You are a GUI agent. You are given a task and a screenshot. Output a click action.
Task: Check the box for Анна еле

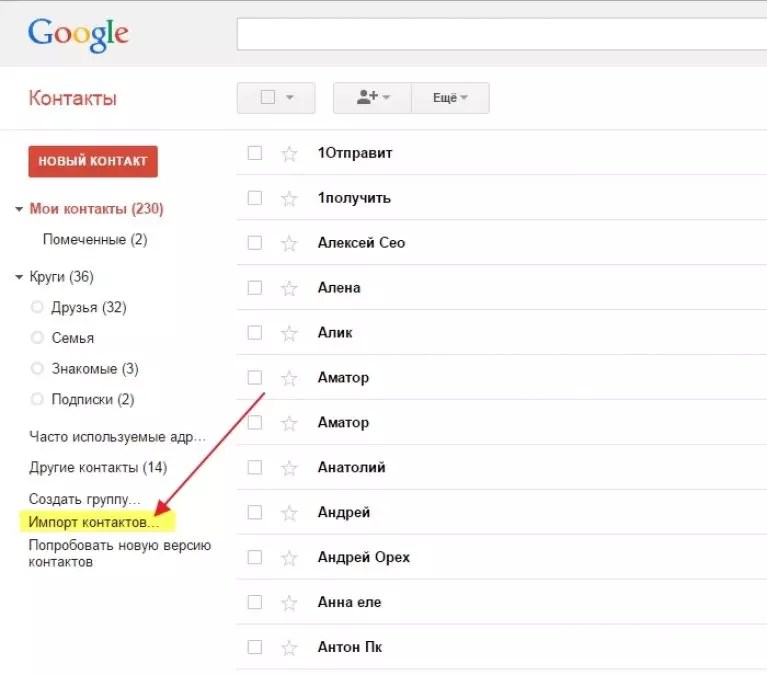255,602
